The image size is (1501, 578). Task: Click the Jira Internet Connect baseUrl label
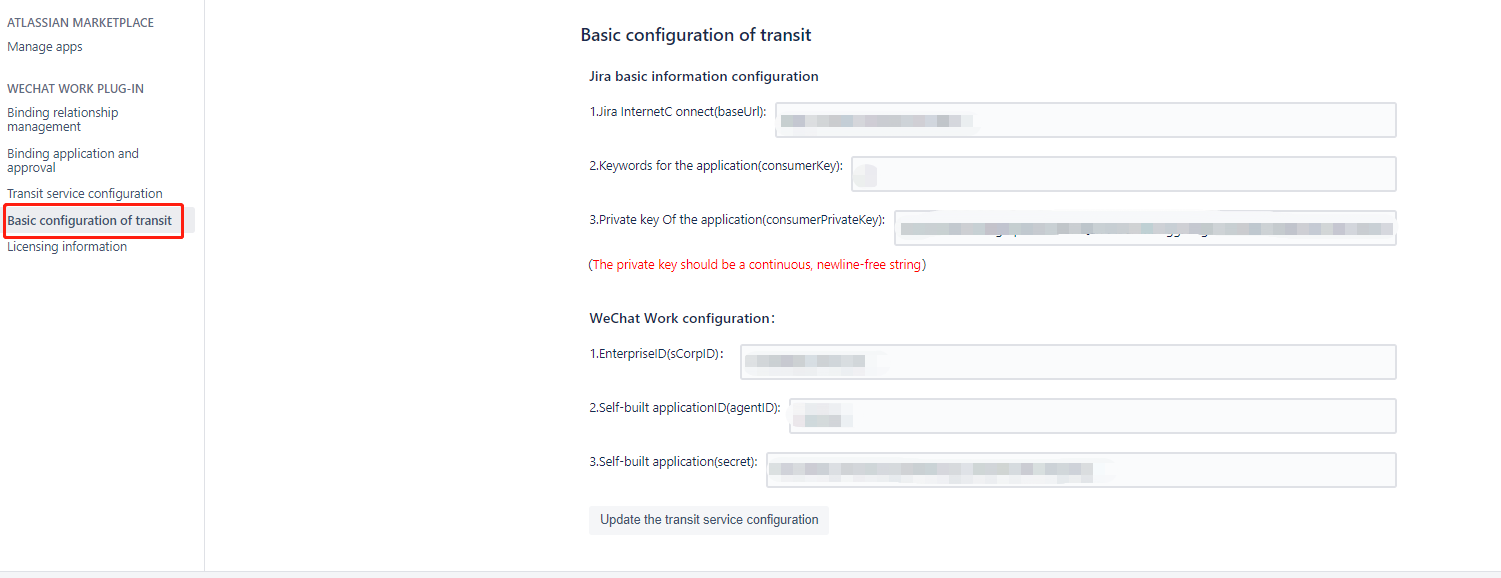[x=678, y=112]
